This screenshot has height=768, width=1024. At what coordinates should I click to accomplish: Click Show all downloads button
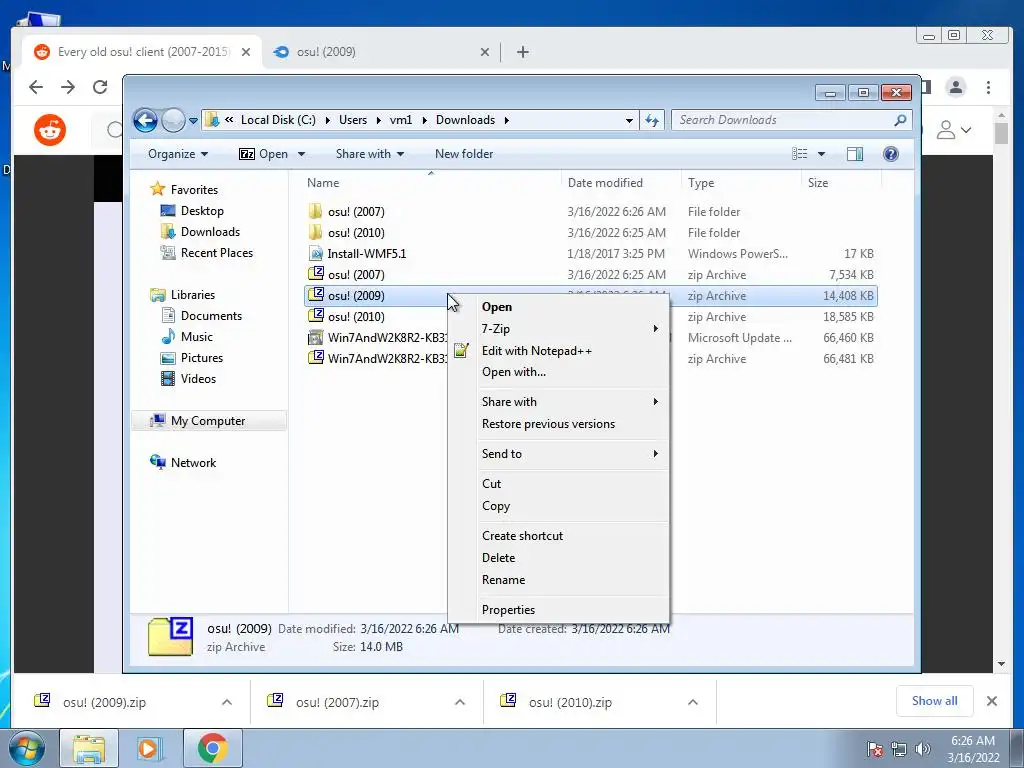pyautogui.click(x=935, y=701)
